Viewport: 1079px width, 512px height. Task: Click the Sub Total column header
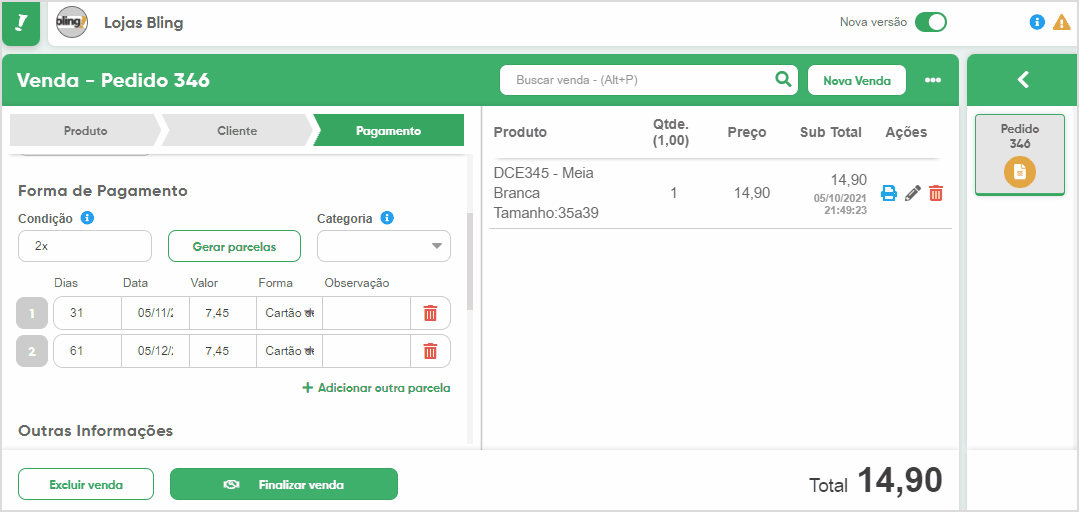[831, 132]
